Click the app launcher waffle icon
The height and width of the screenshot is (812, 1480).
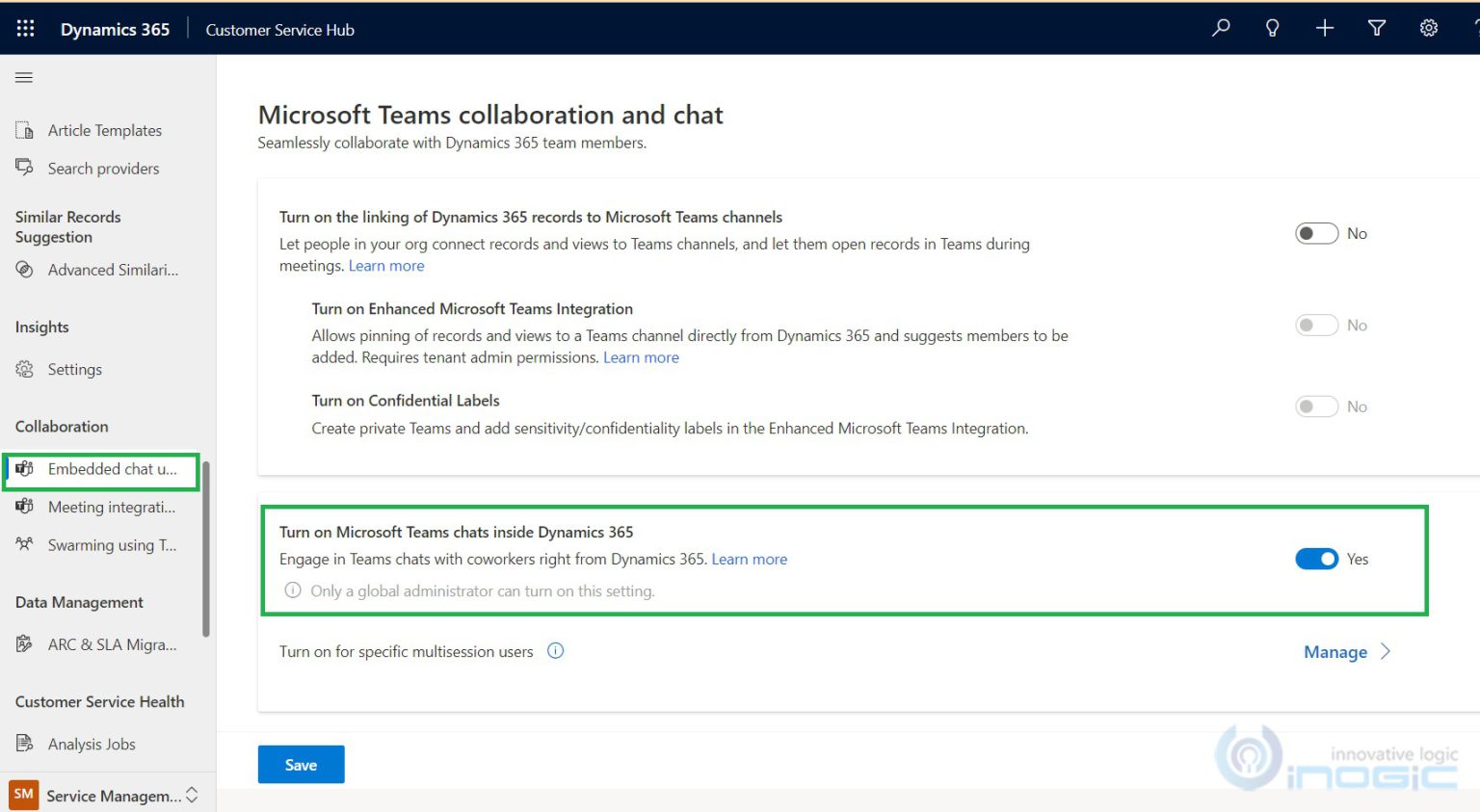(25, 28)
